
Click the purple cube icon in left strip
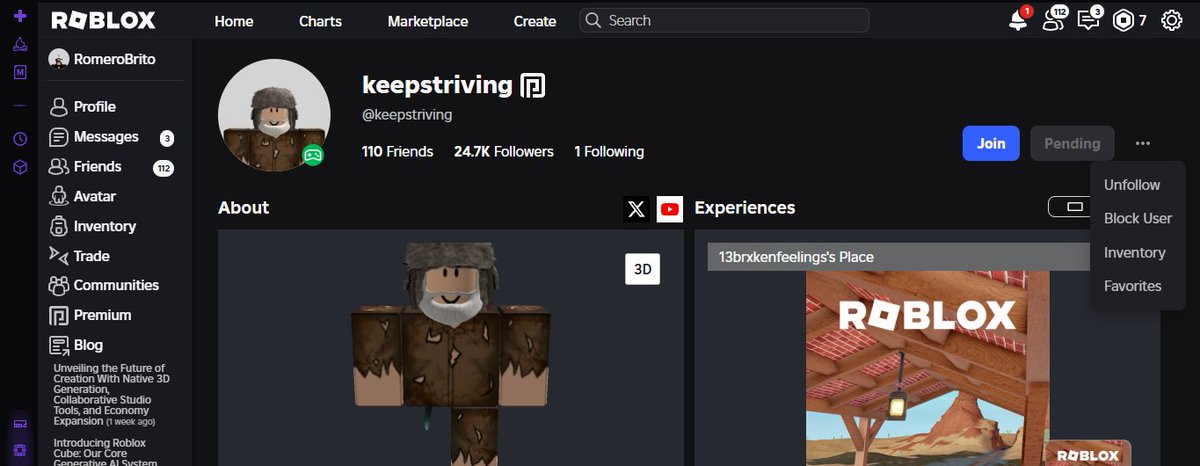tap(20, 167)
